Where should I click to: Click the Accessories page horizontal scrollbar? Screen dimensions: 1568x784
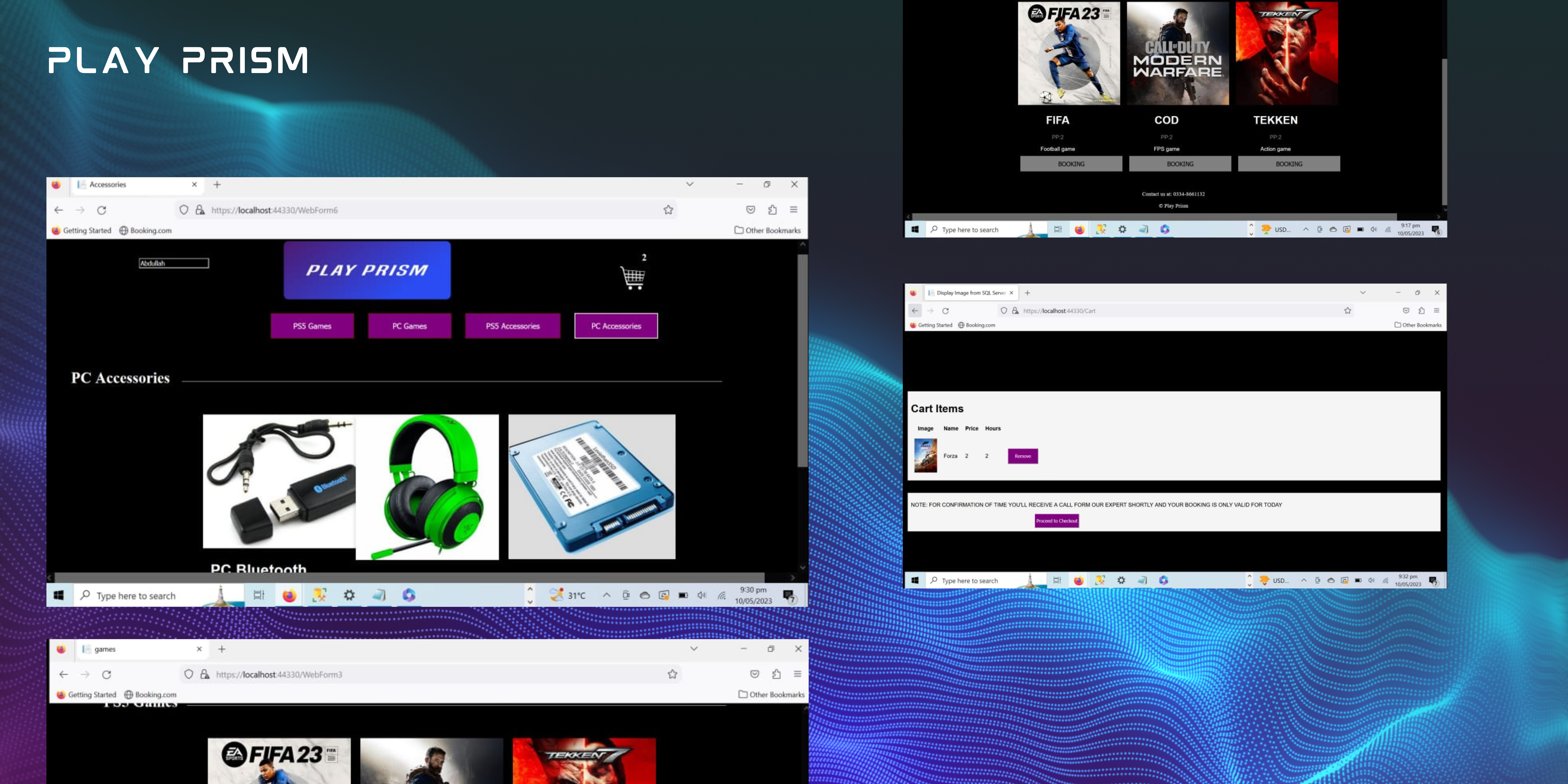410,577
